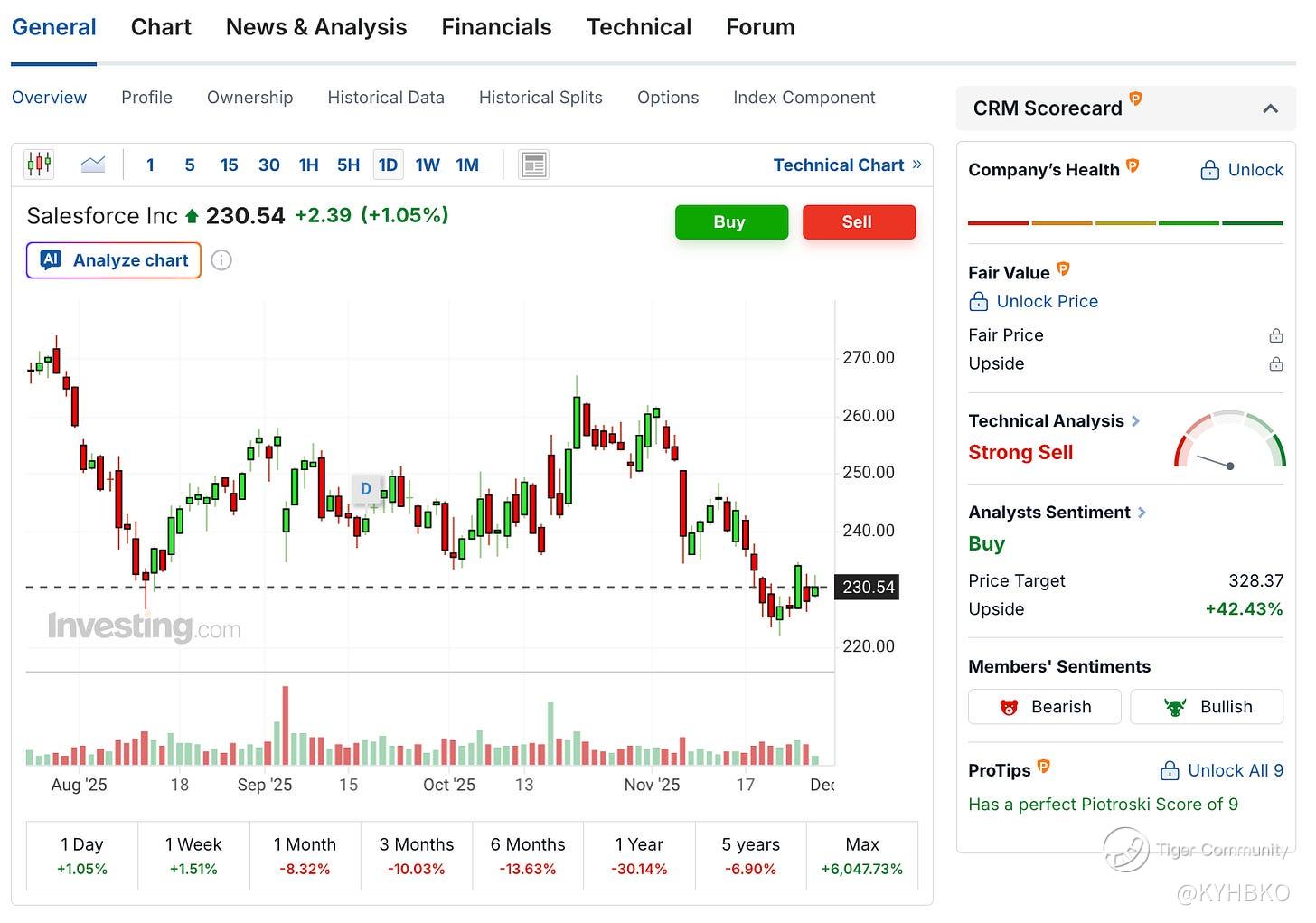1316x923 pixels.
Task: Collapse the CRM Scorecard panel
Action: (1271, 108)
